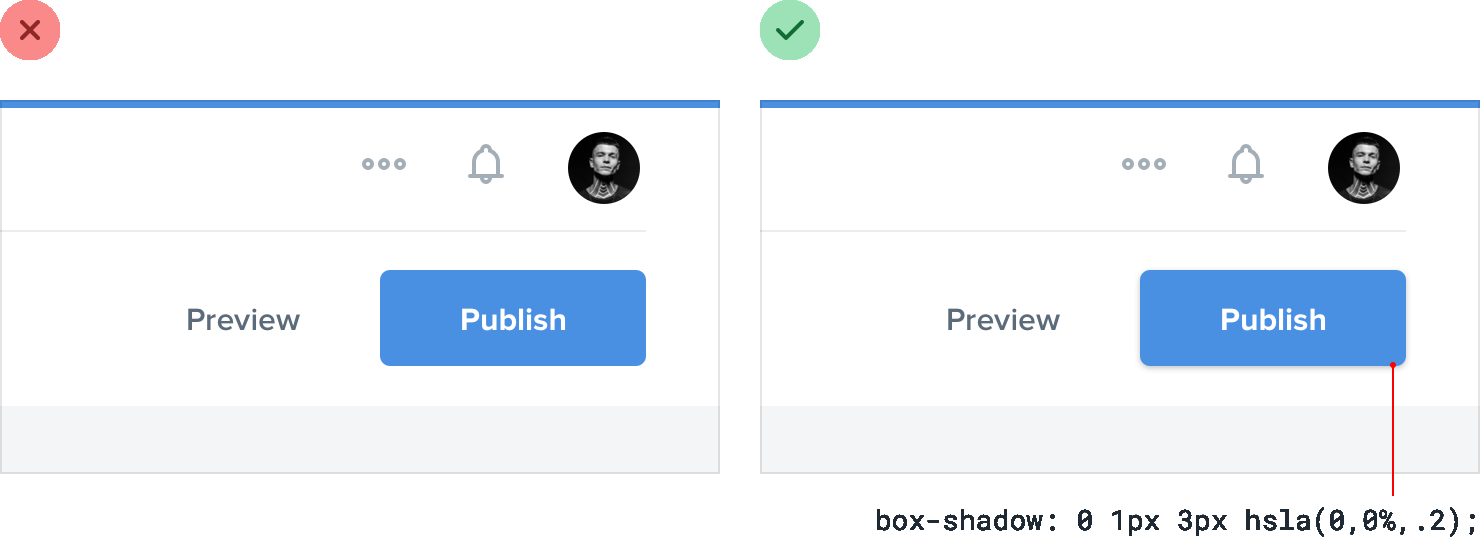Open the three-dots menu in the correct example
This screenshot has height=554, width=1480.
pyautogui.click(x=1144, y=164)
